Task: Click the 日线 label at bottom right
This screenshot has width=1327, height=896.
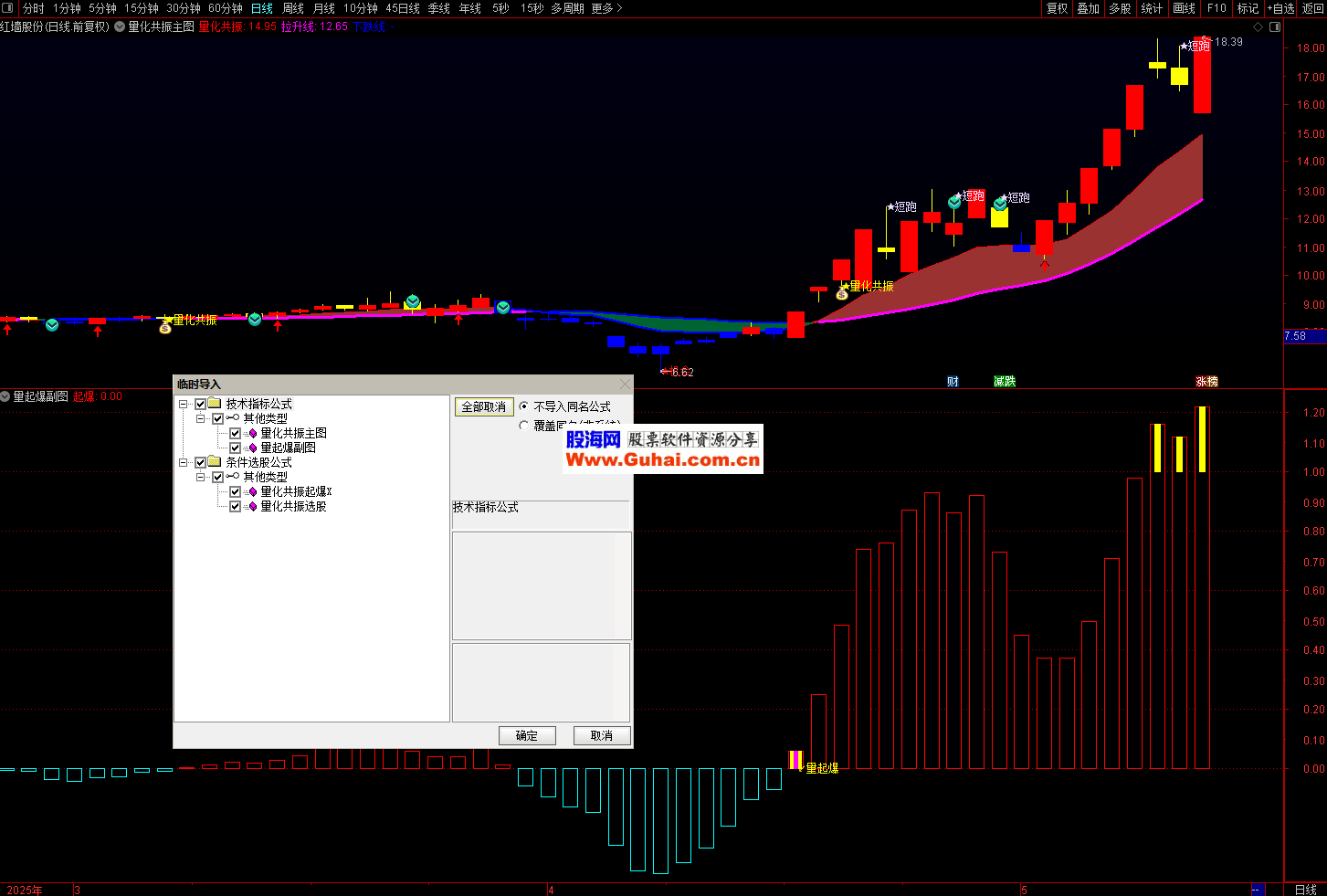Action: point(1306,890)
